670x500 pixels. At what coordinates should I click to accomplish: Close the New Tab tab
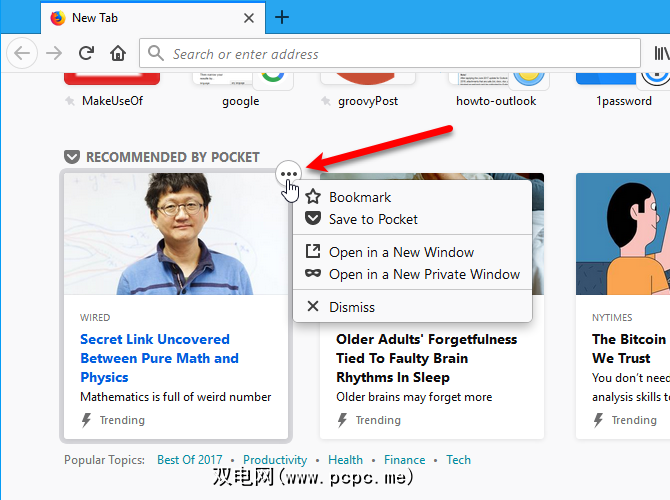tap(249, 18)
